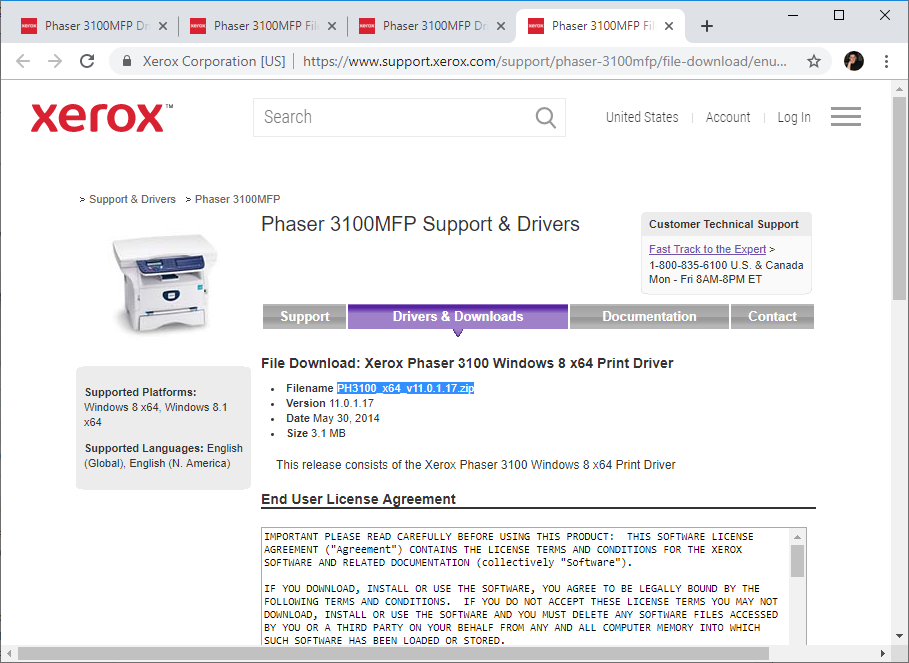
Task: Open the Xerox hamburger menu
Action: pyautogui.click(x=846, y=116)
